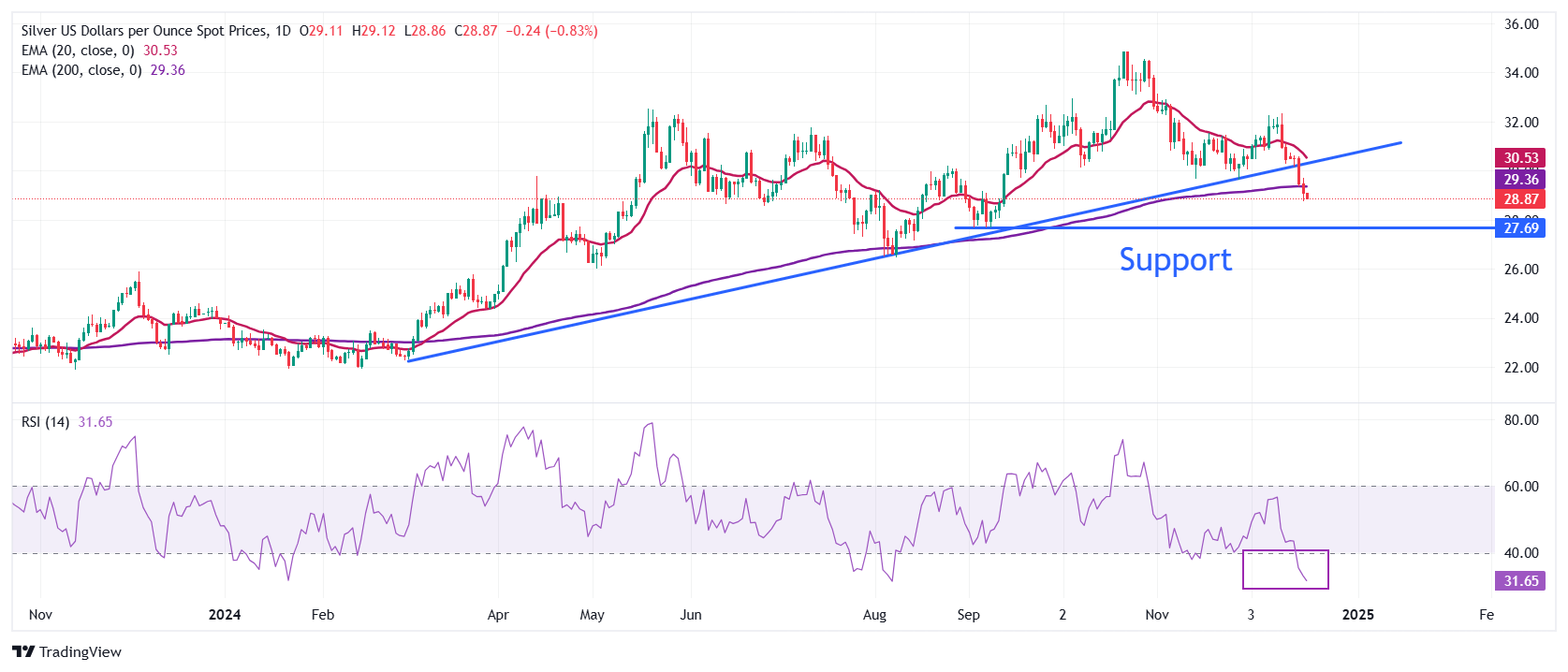
Task: Click the blue 27.69 support price tag
Action: point(1520,228)
